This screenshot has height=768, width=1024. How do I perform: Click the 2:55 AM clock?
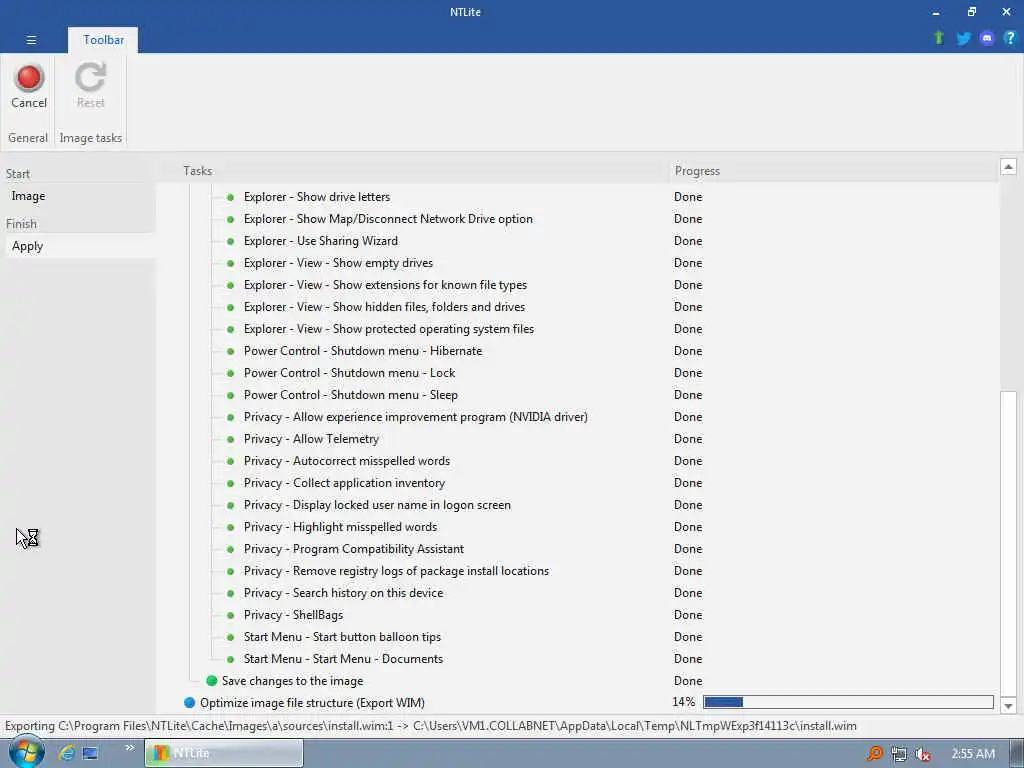[973, 754]
